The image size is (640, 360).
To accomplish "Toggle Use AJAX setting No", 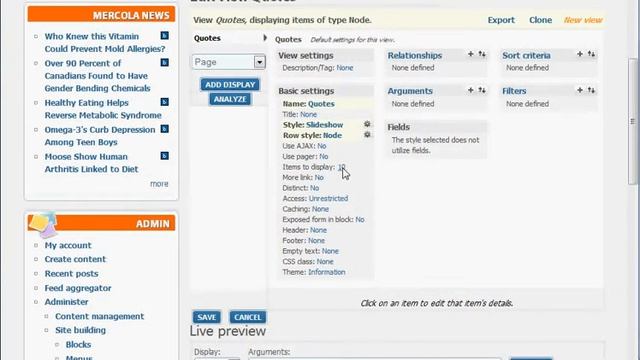I will (322, 146).
